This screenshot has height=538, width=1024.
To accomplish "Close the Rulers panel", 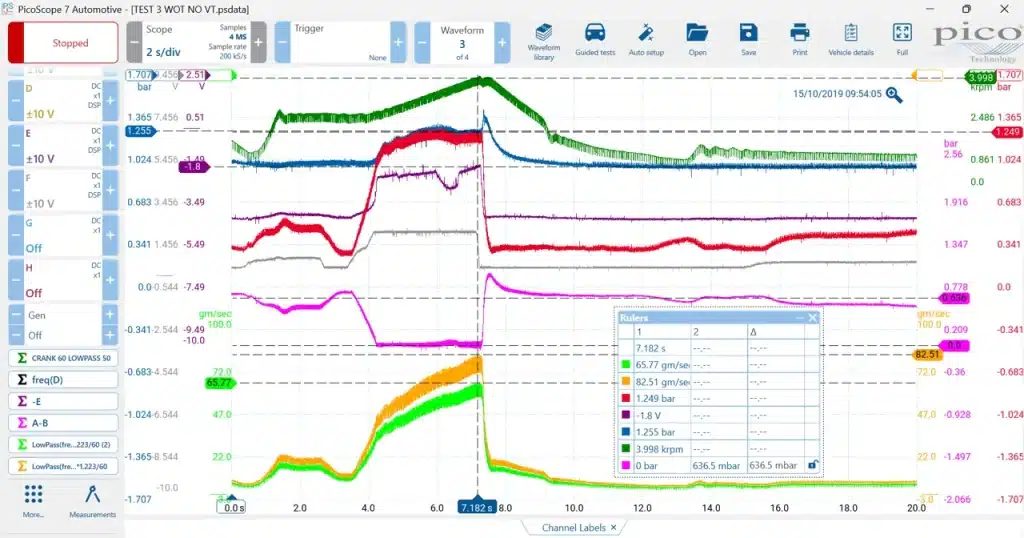I will click(x=812, y=318).
